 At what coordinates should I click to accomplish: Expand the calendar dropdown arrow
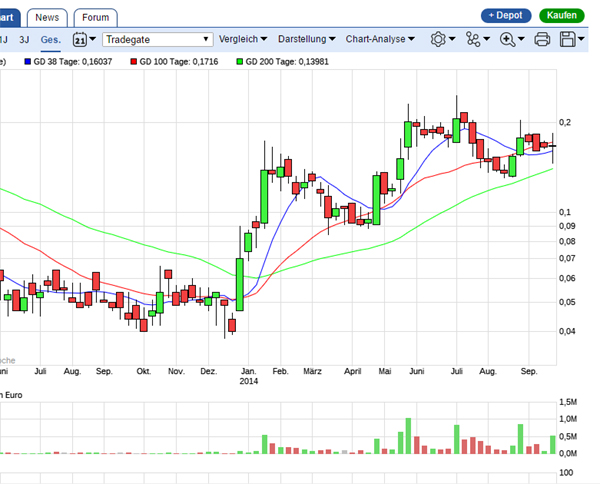[x=92, y=39]
